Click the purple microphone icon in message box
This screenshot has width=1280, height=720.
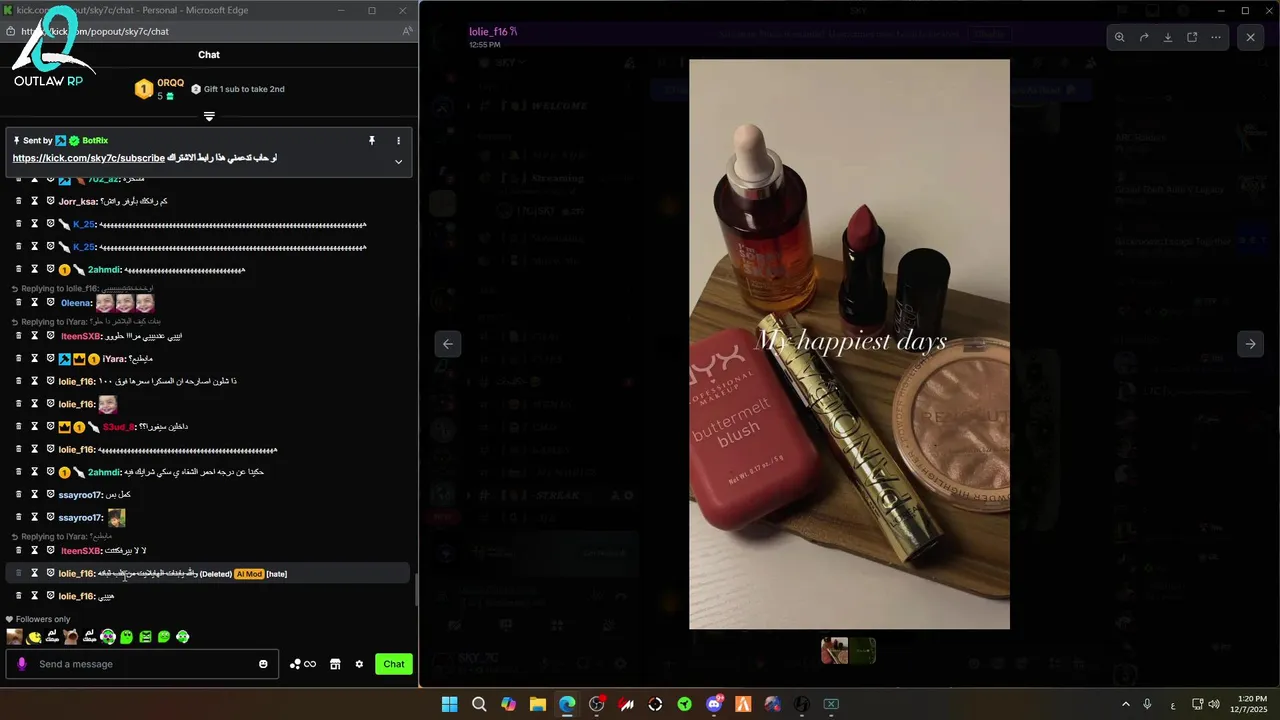click(x=22, y=664)
